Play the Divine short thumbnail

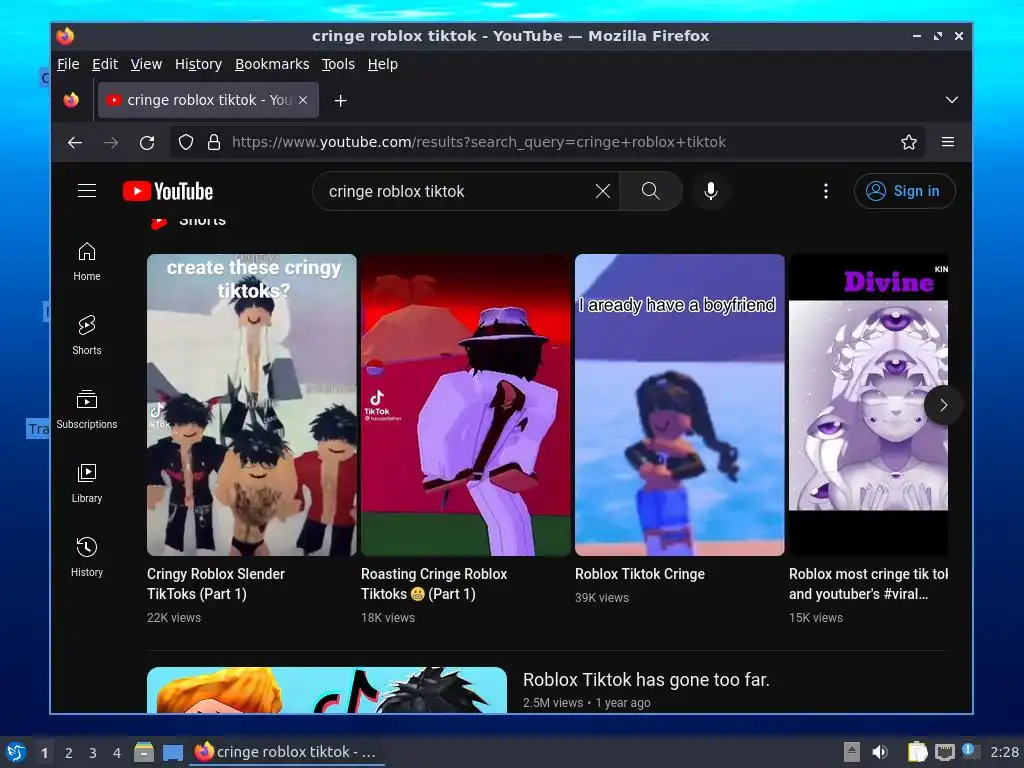[868, 405]
